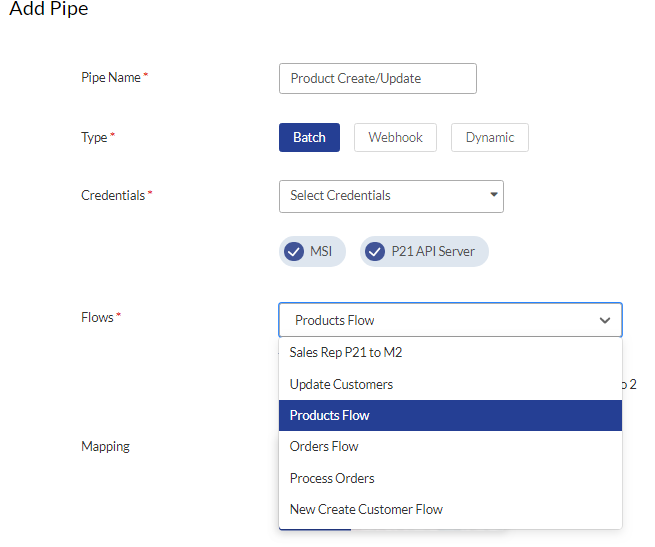
Task: Choose the Dynamic type button
Action: pyautogui.click(x=490, y=137)
